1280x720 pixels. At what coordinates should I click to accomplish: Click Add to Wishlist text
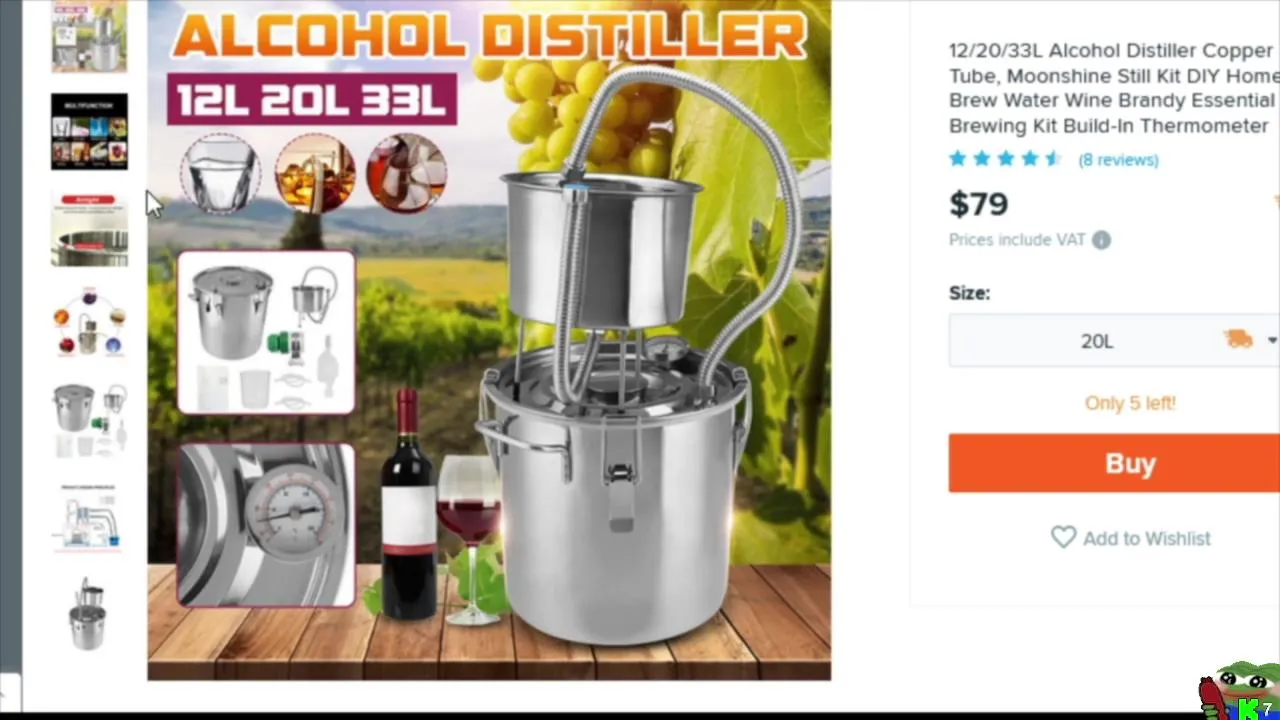pyautogui.click(x=1146, y=538)
